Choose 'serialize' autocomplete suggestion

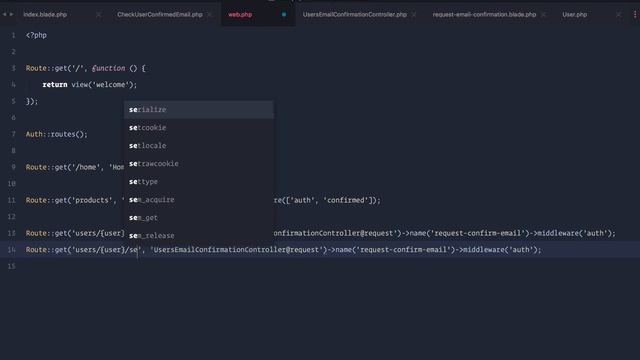[x=198, y=110]
